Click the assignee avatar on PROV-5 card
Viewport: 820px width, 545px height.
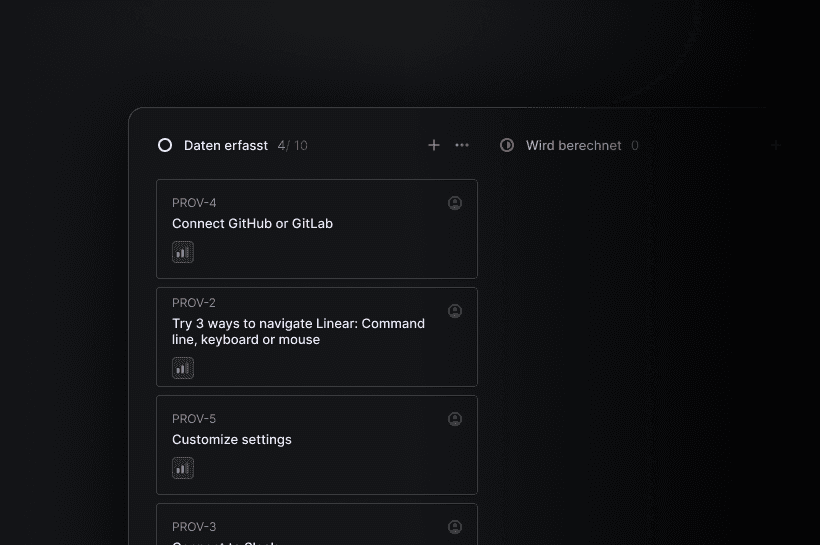(x=455, y=419)
